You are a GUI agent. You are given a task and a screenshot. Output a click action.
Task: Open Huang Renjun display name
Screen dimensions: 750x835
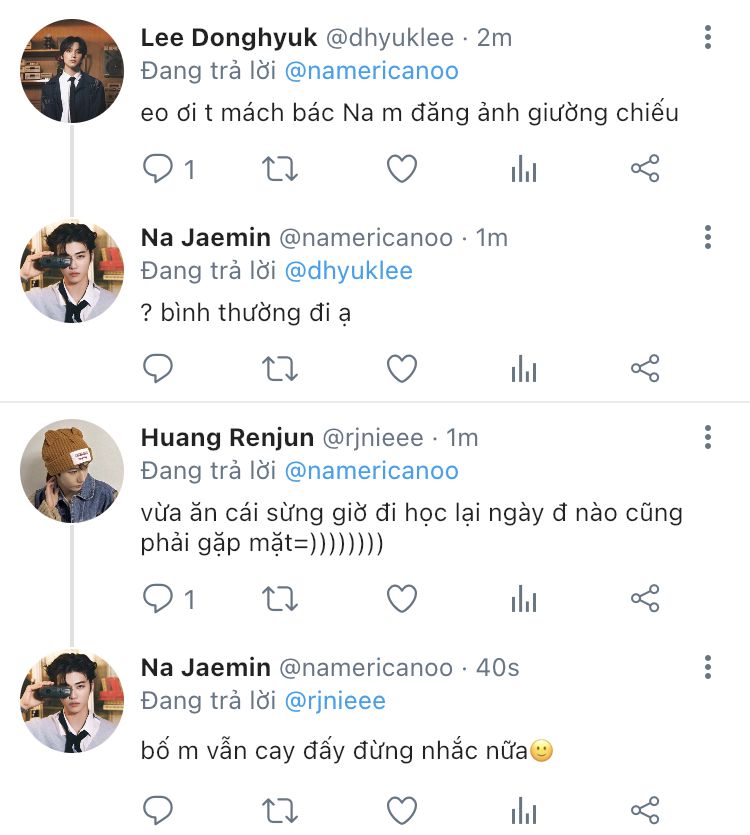227,438
